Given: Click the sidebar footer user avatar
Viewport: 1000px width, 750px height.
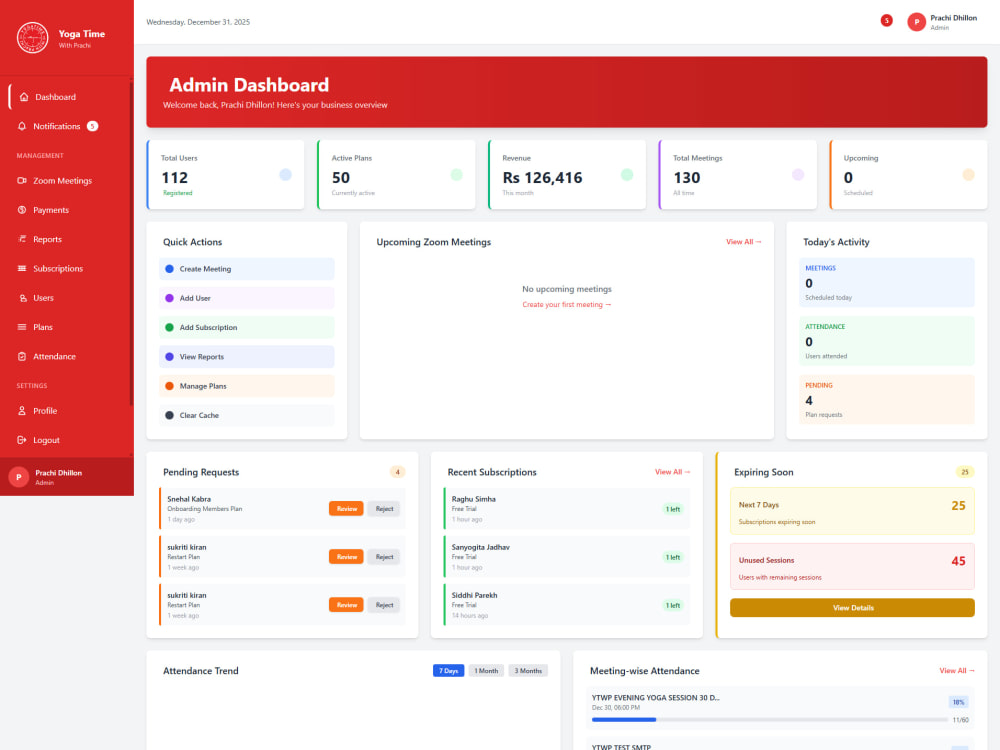Looking at the screenshot, I should [x=18, y=477].
